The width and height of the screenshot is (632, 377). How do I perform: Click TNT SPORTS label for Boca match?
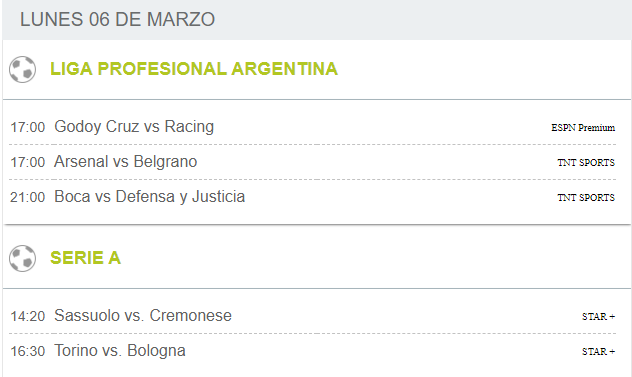pyautogui.click(x=586, y=198)
